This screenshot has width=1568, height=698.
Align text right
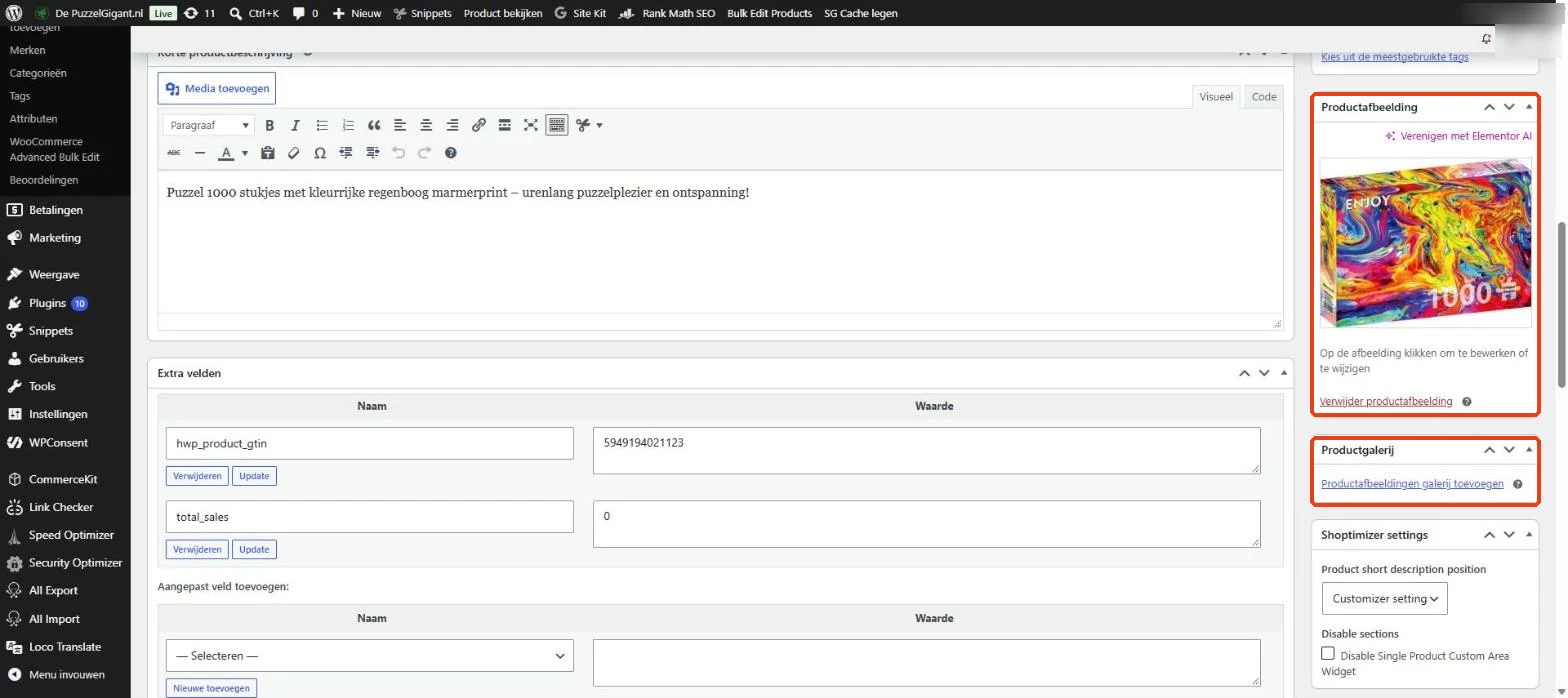(452, 125)
